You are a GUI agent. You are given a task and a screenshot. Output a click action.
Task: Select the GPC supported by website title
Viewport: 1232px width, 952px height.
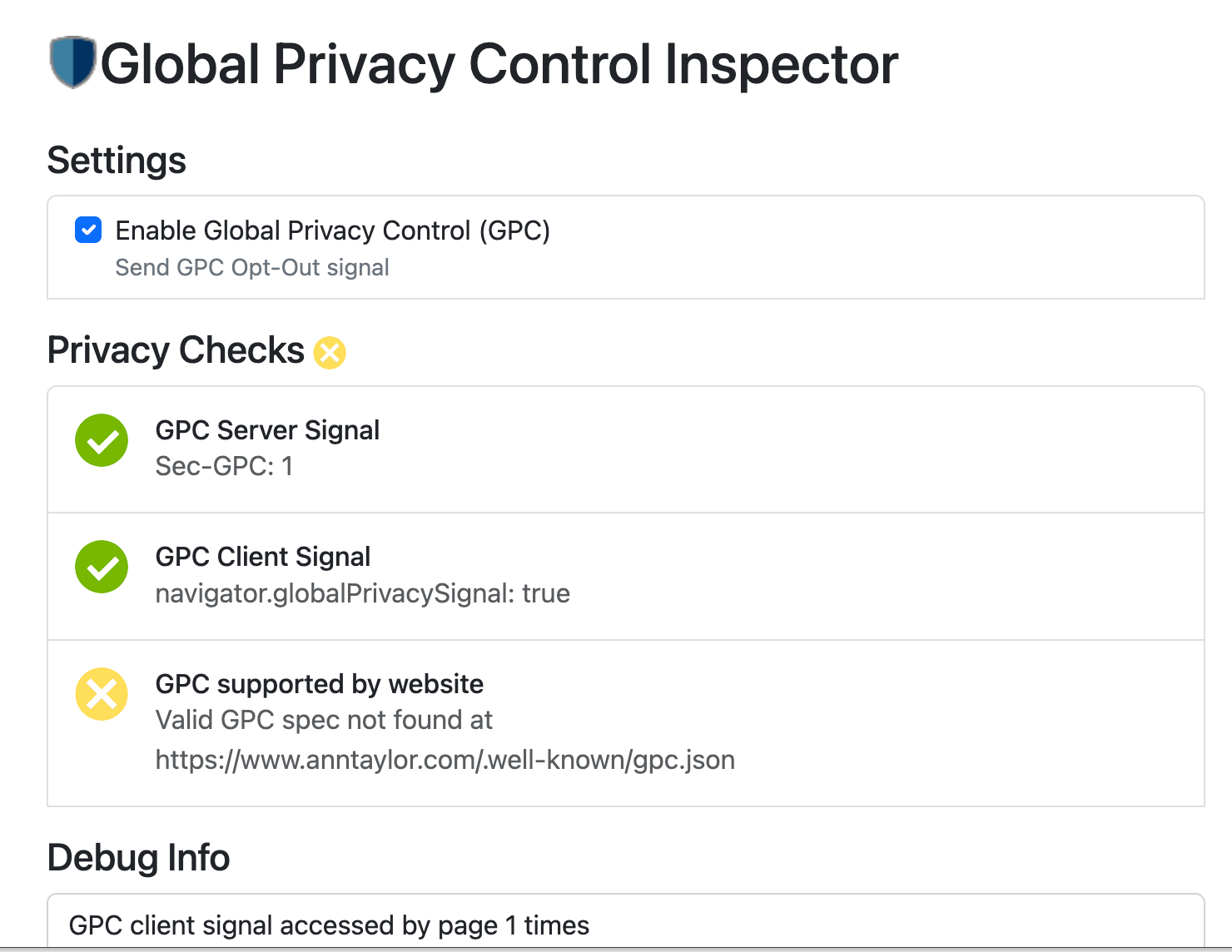319,684
